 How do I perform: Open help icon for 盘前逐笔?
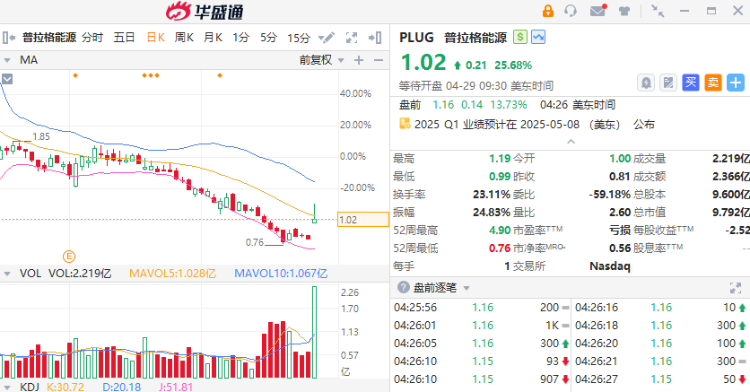(x=403, y=287)
